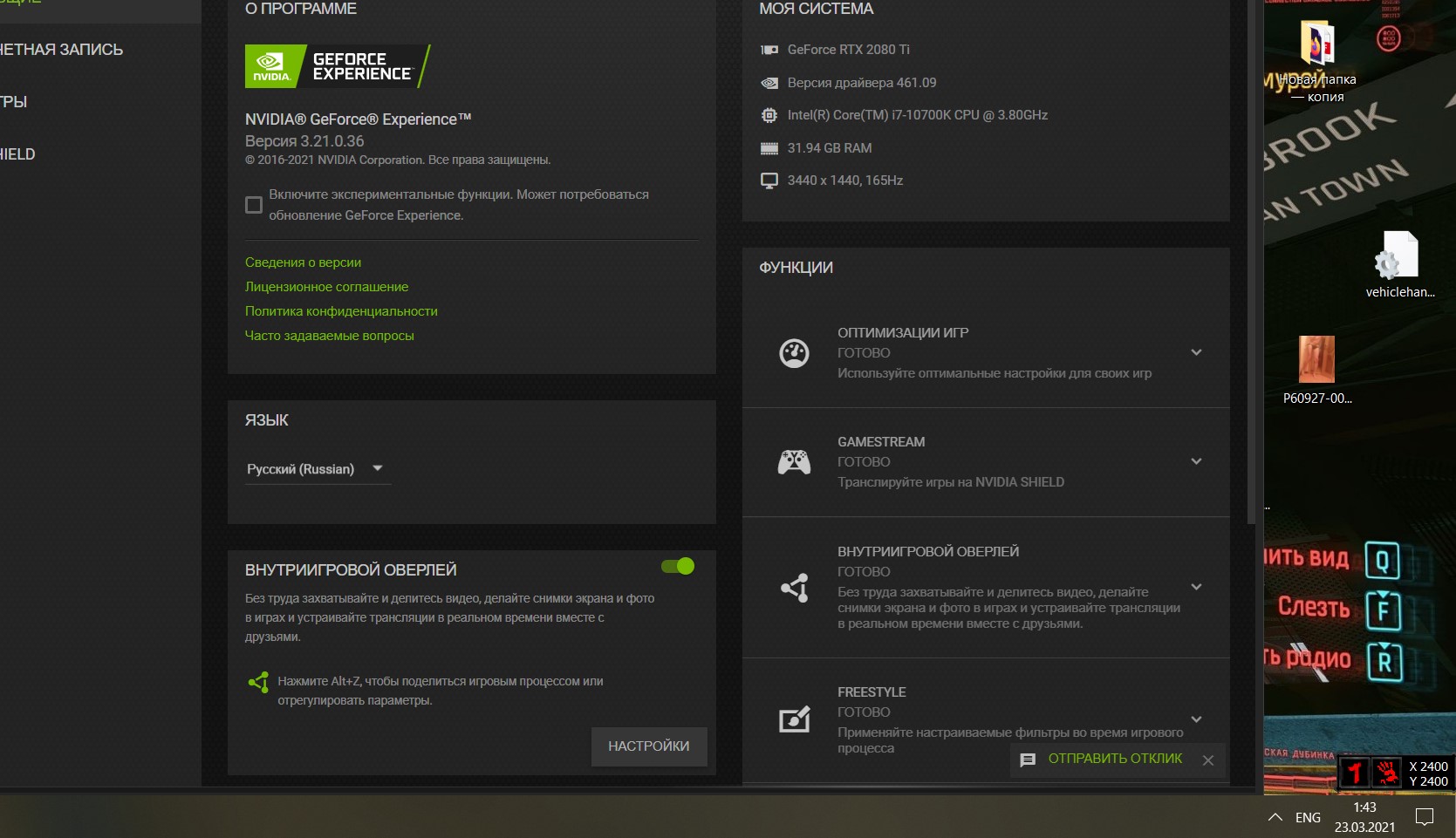Dismiss the Отправить отклик feedback banner
Screen dimensions: 1456x838
click(x=1208, y=760)
